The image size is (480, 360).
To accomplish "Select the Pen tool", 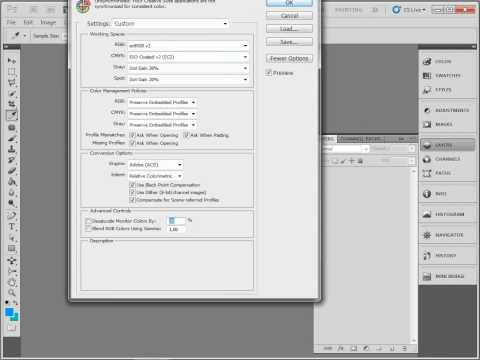I will pyautogui.click(x=12, y=216).
